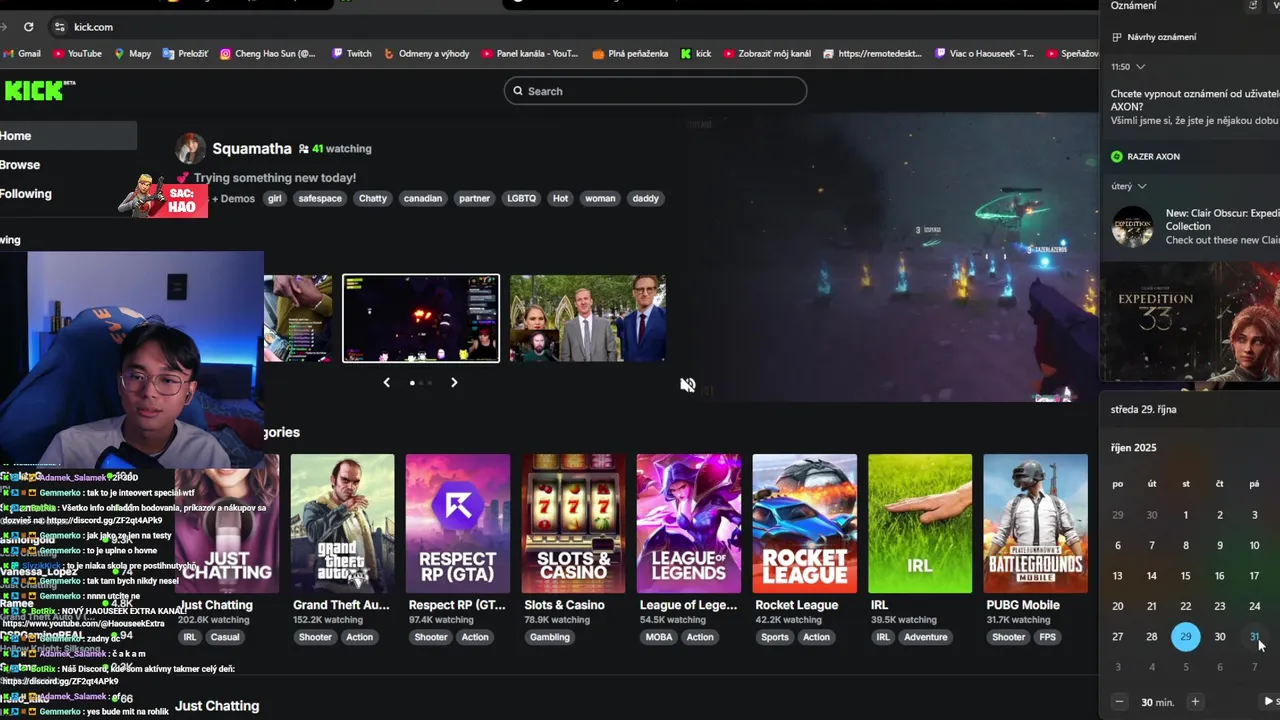Click the FPS tag under PUBG Mobile

pyautogui.click(x=1048, y=637)
